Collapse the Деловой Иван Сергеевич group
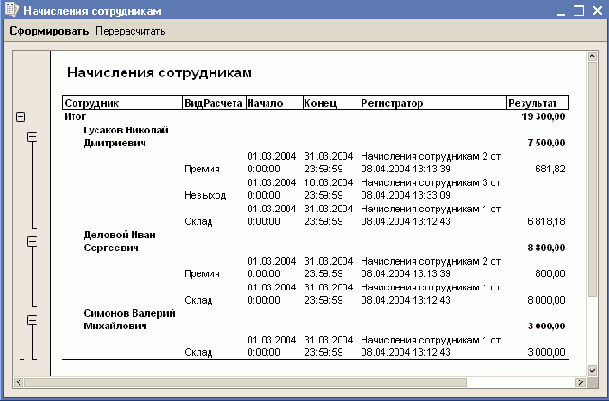 pyautogui.click(x=31, y=241)
